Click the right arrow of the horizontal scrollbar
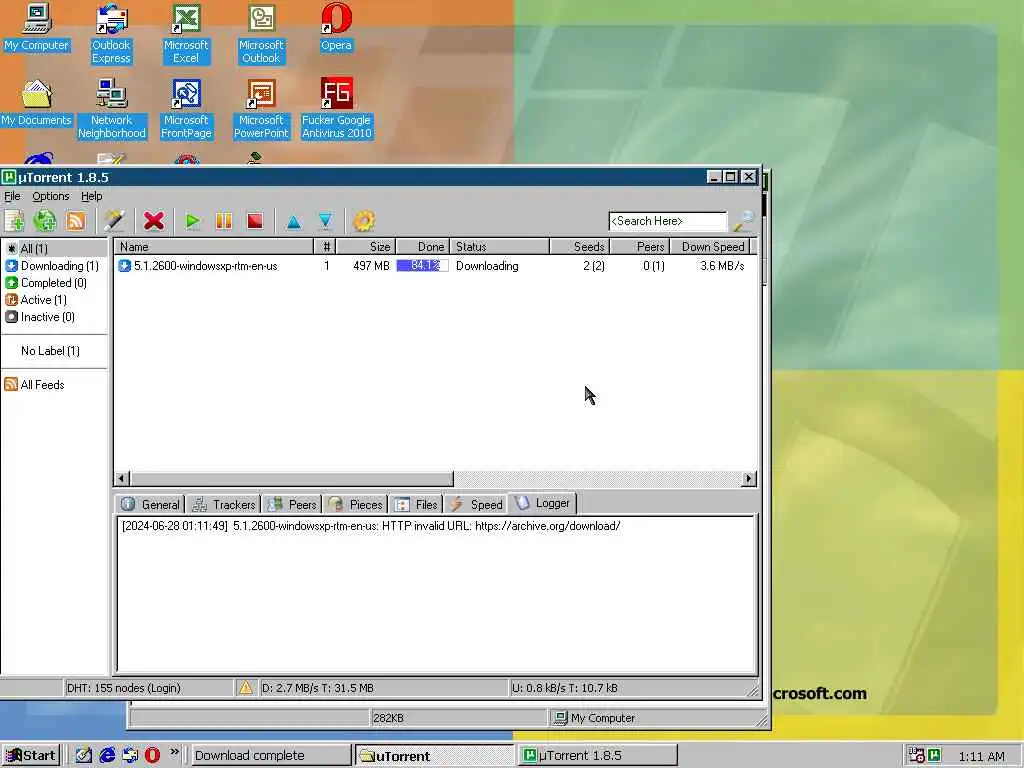The image size is (1024, 768). (748, 479)
